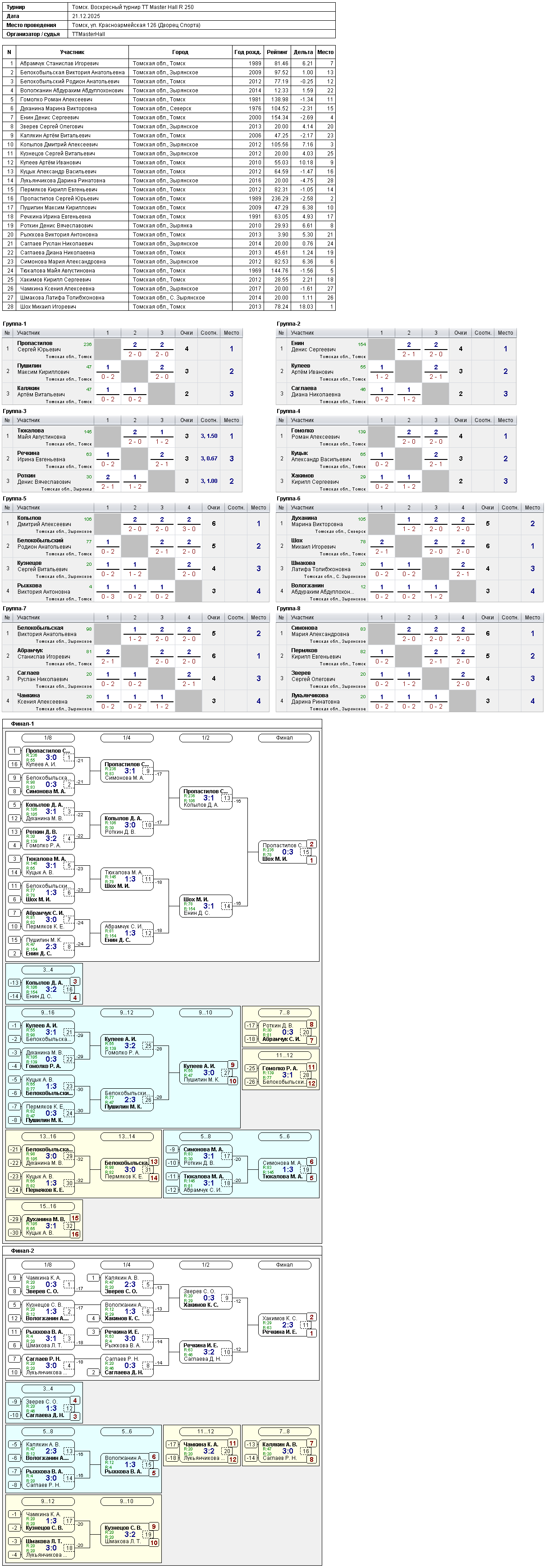
Task: Click the '1/2' round label in Финал-1 bracket
Action: coord(206,738)
